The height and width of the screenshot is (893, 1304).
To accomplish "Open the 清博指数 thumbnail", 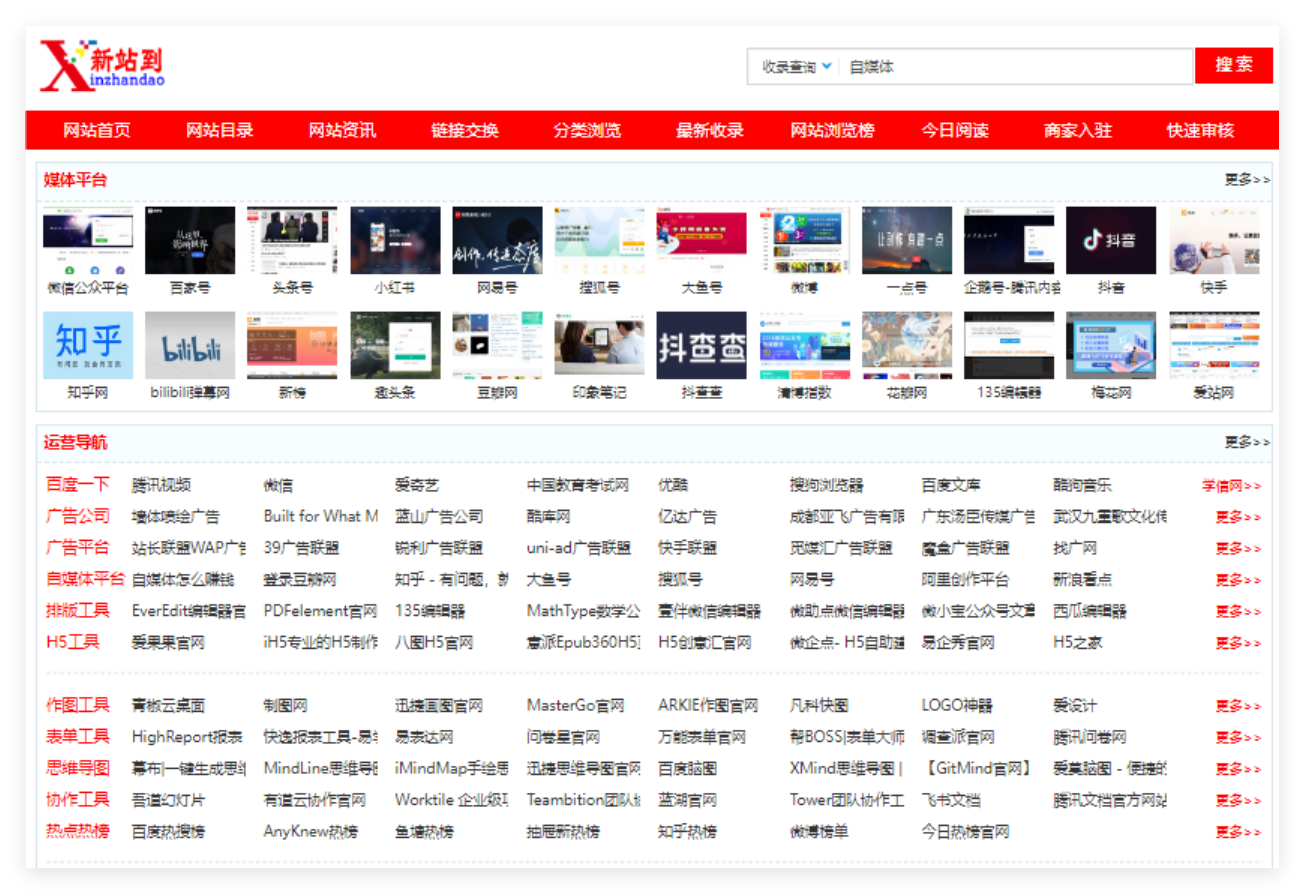I will (x=804, y=345).
